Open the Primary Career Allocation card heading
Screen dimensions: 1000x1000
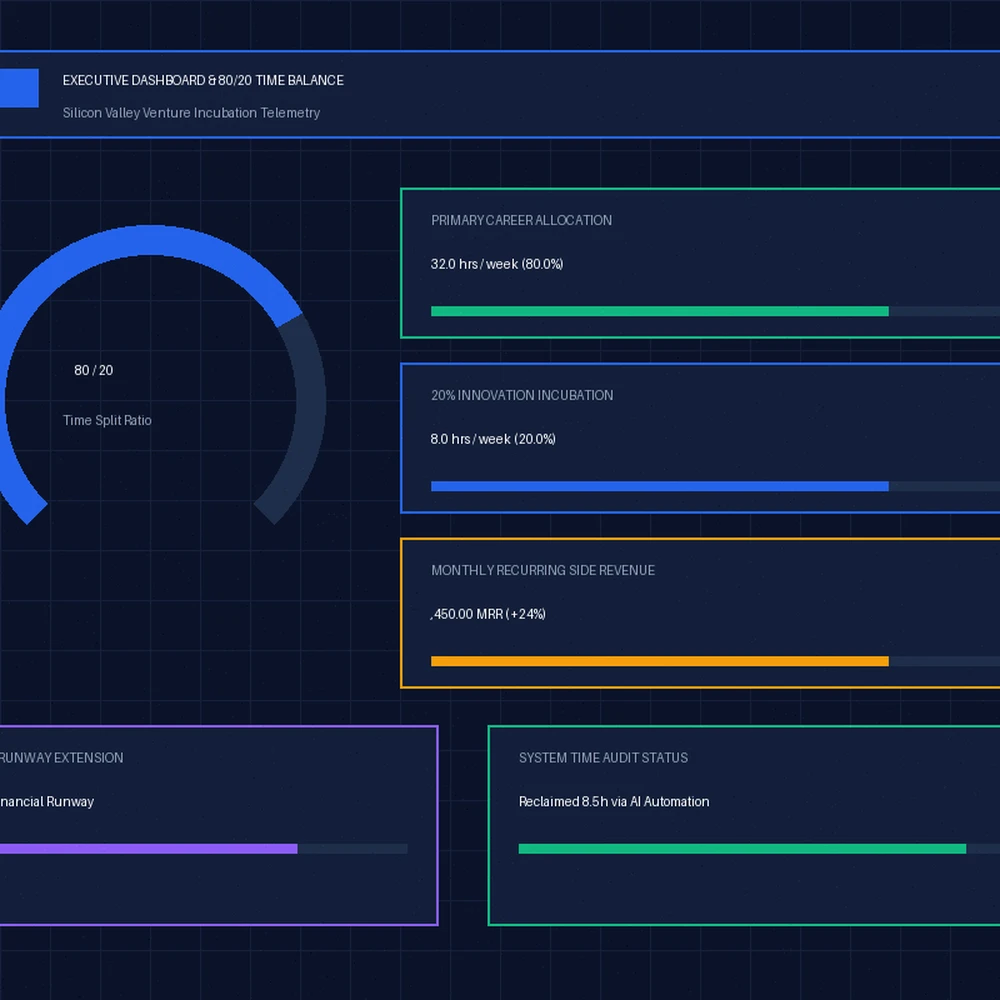(x=522, y=220)
